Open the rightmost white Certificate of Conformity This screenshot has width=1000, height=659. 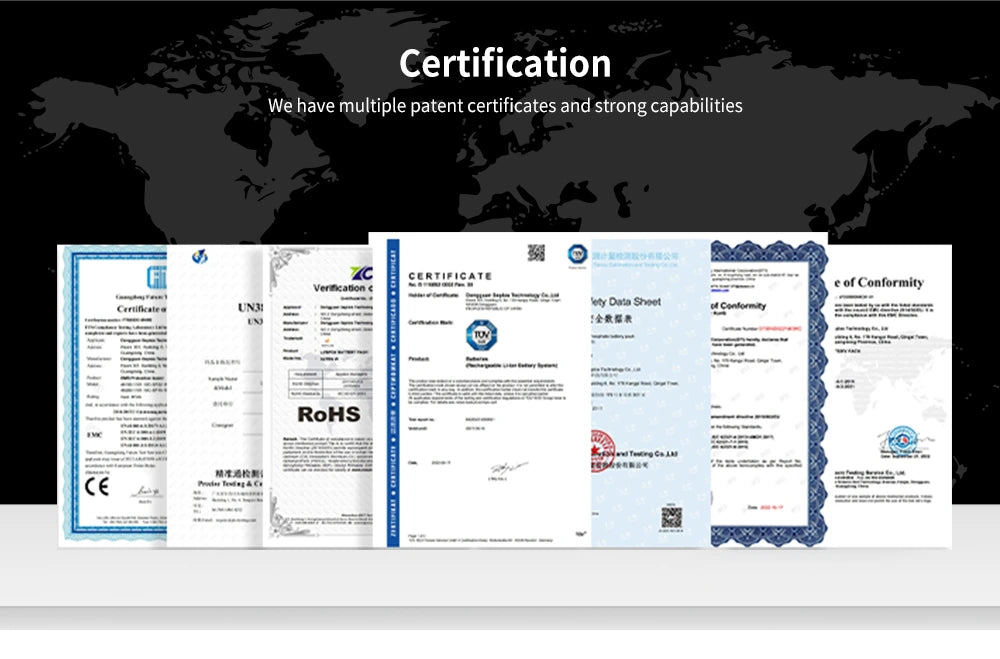(890, 396)
